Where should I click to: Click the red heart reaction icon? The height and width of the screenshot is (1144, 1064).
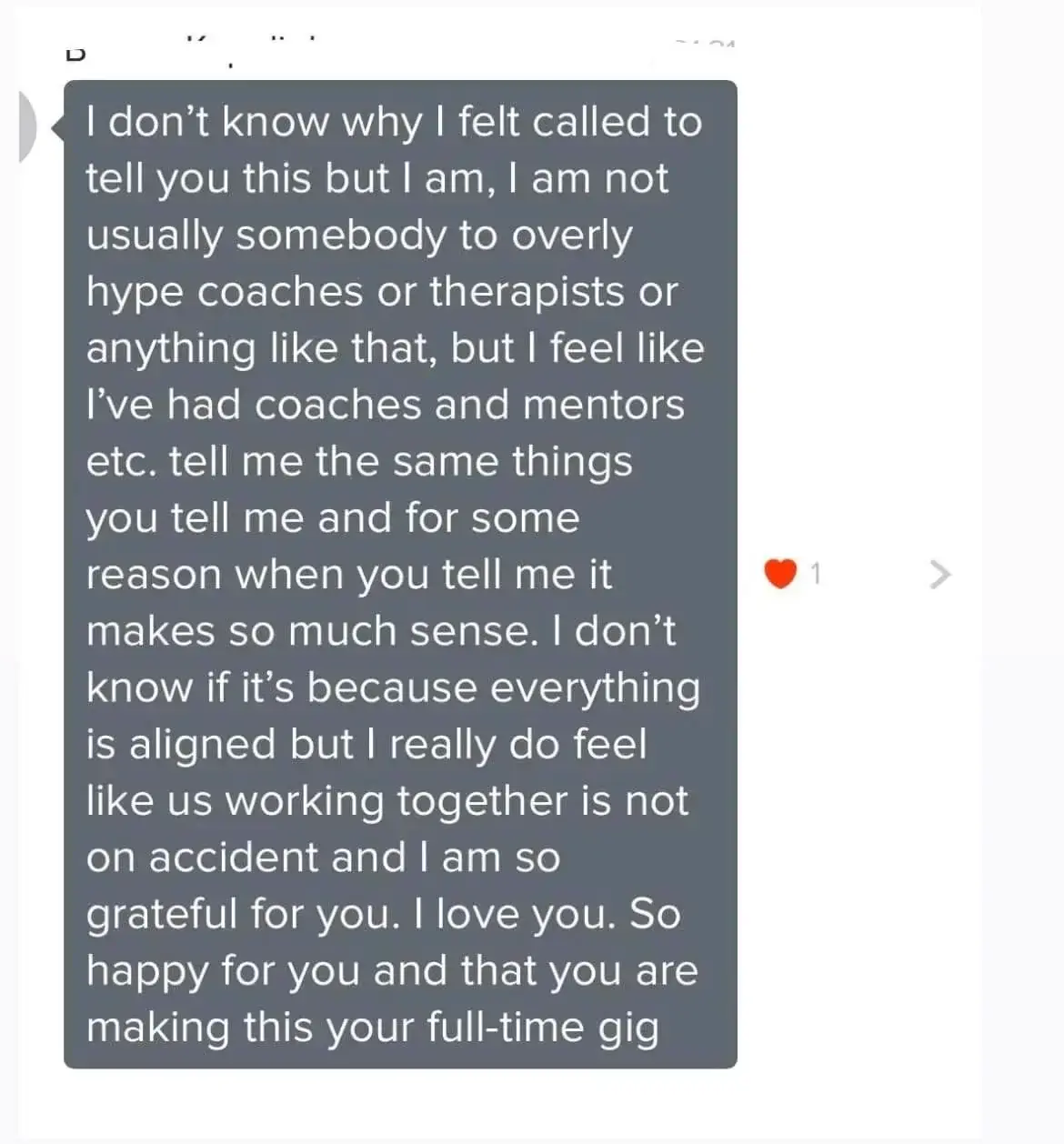780,574
